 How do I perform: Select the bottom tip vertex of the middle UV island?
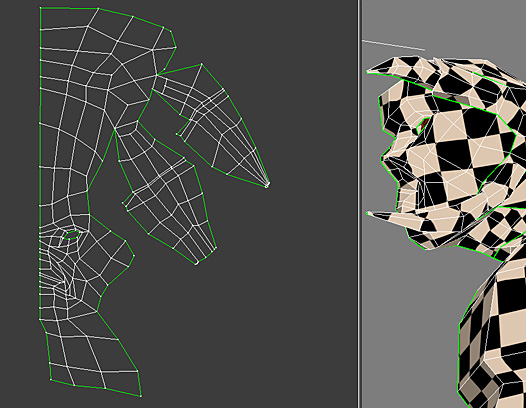(197, 263)
